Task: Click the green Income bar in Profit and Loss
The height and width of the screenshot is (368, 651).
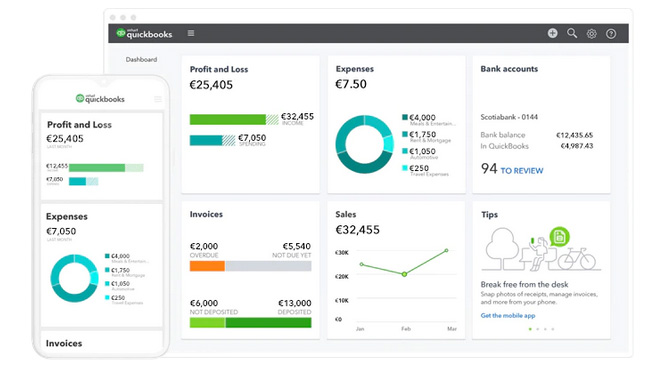Action: 228,120
